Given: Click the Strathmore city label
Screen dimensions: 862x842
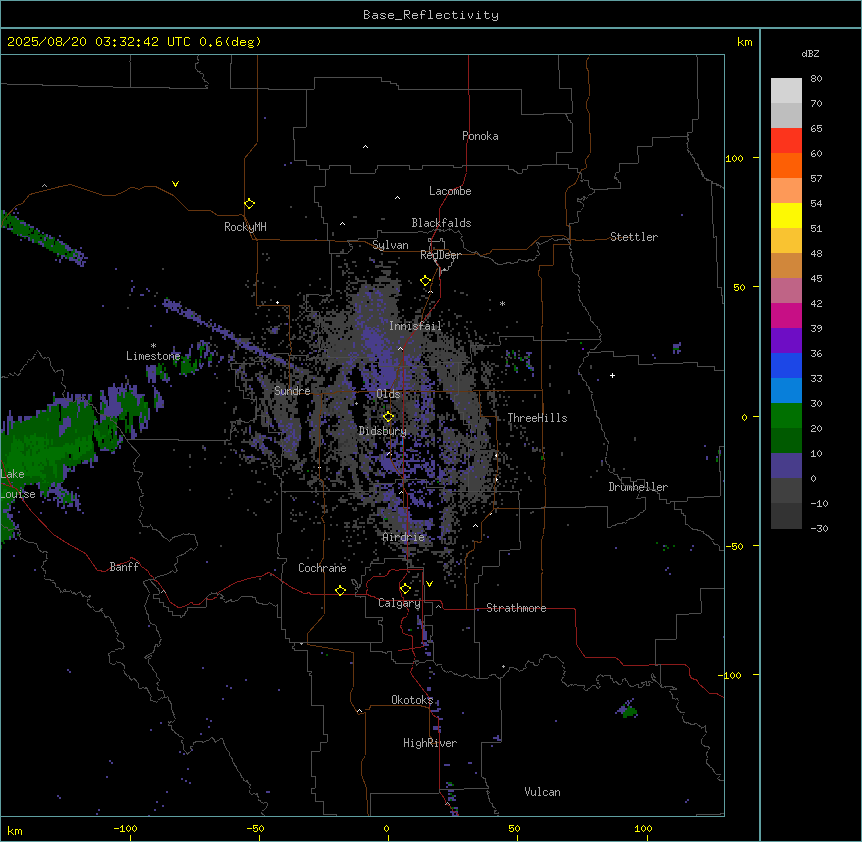Looking at the screenshot, I should [516, 608].
